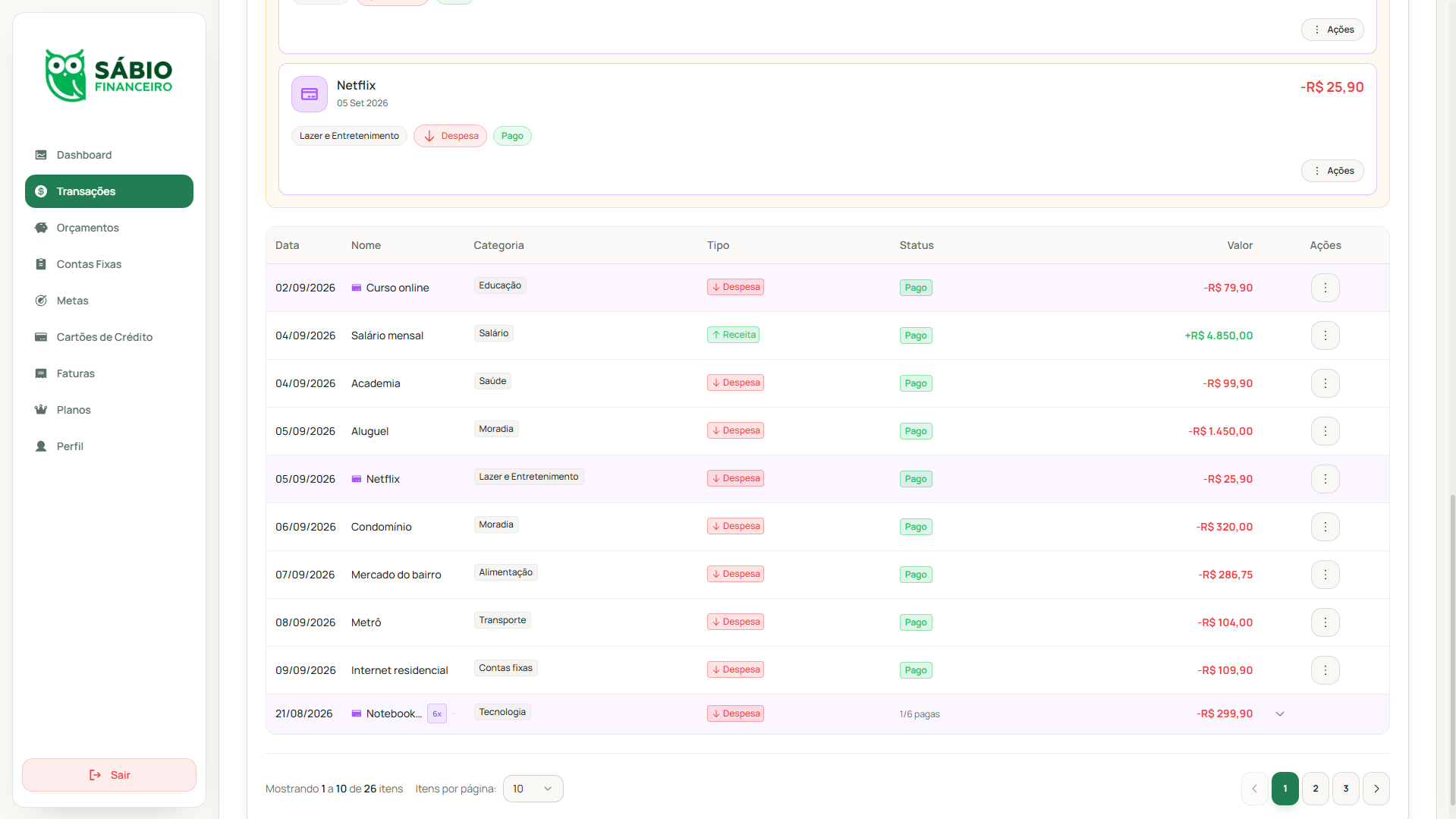This screenshot has width=1456, height=819.
Task: Click the 6x installments badge on Notebook
Action: 437,713
